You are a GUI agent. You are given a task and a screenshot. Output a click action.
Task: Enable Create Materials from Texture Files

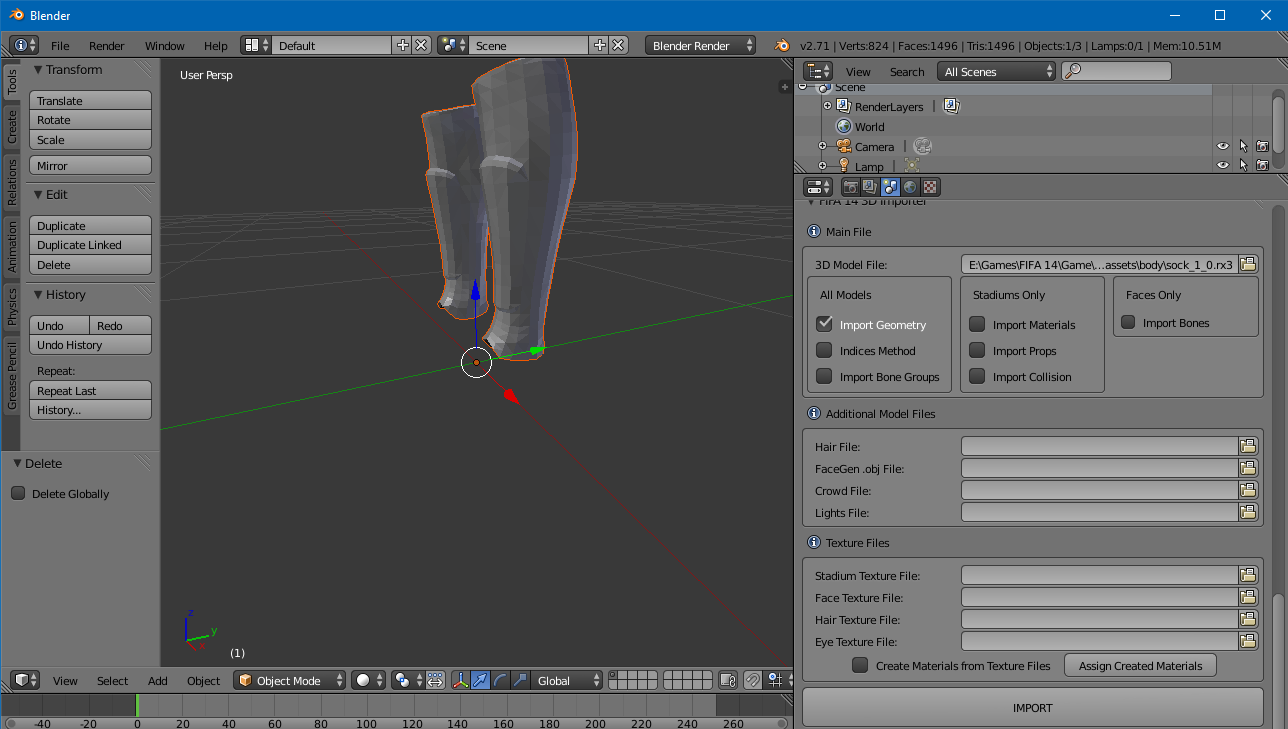[860, 665]
